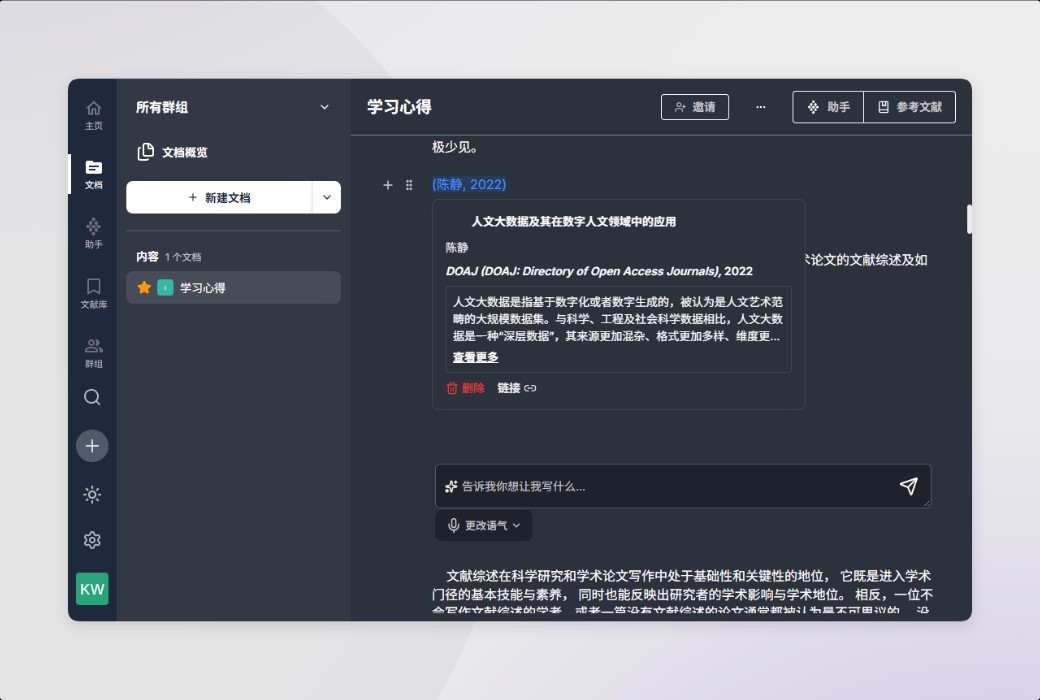1040x700 pixels.
Task: Select the 文档 documents sidebar icon
Action: coord(94,174)
